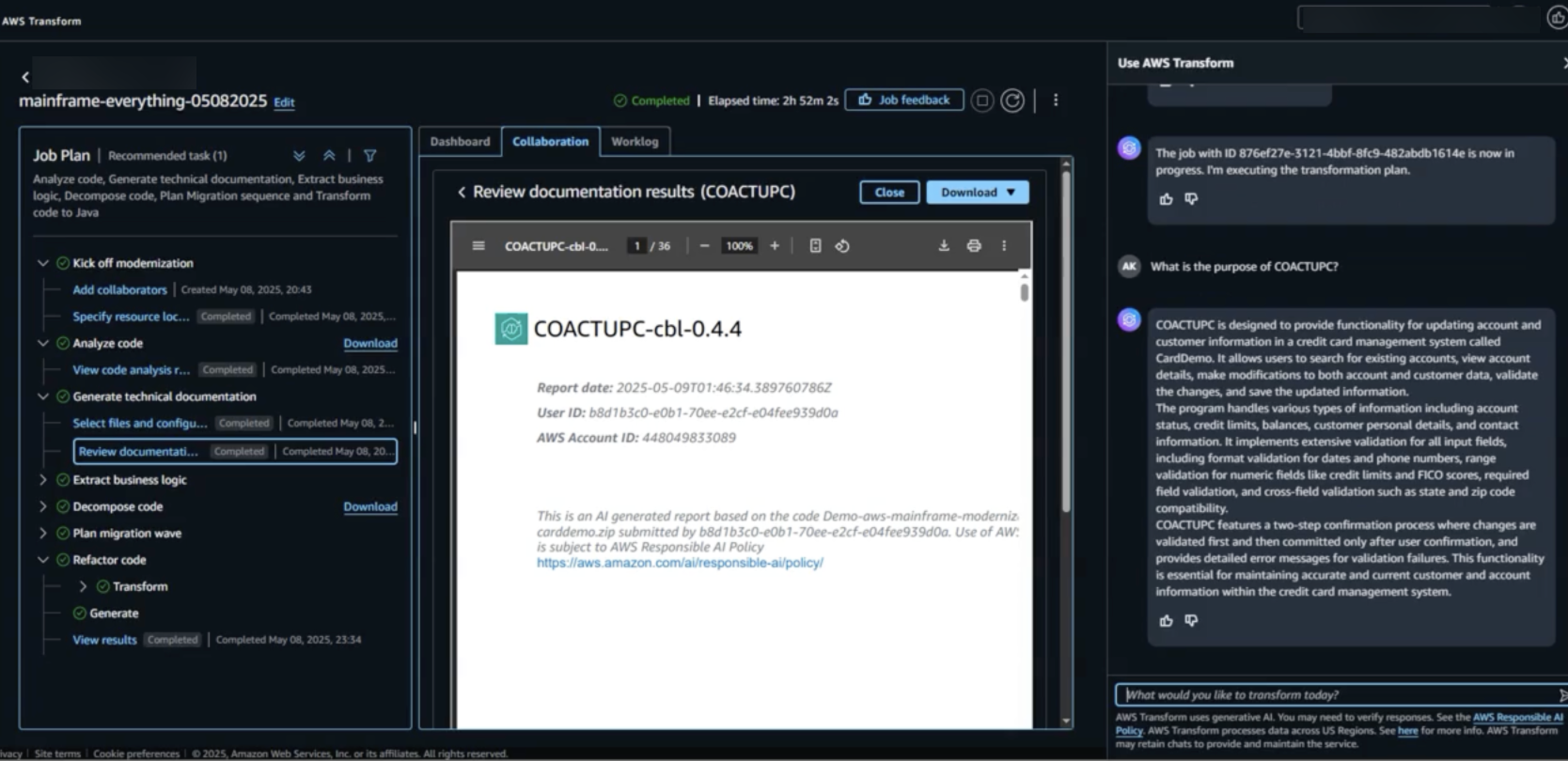Click the top-right search field
Screen dimensions: 1568x761
click(x=1419, y=18)
